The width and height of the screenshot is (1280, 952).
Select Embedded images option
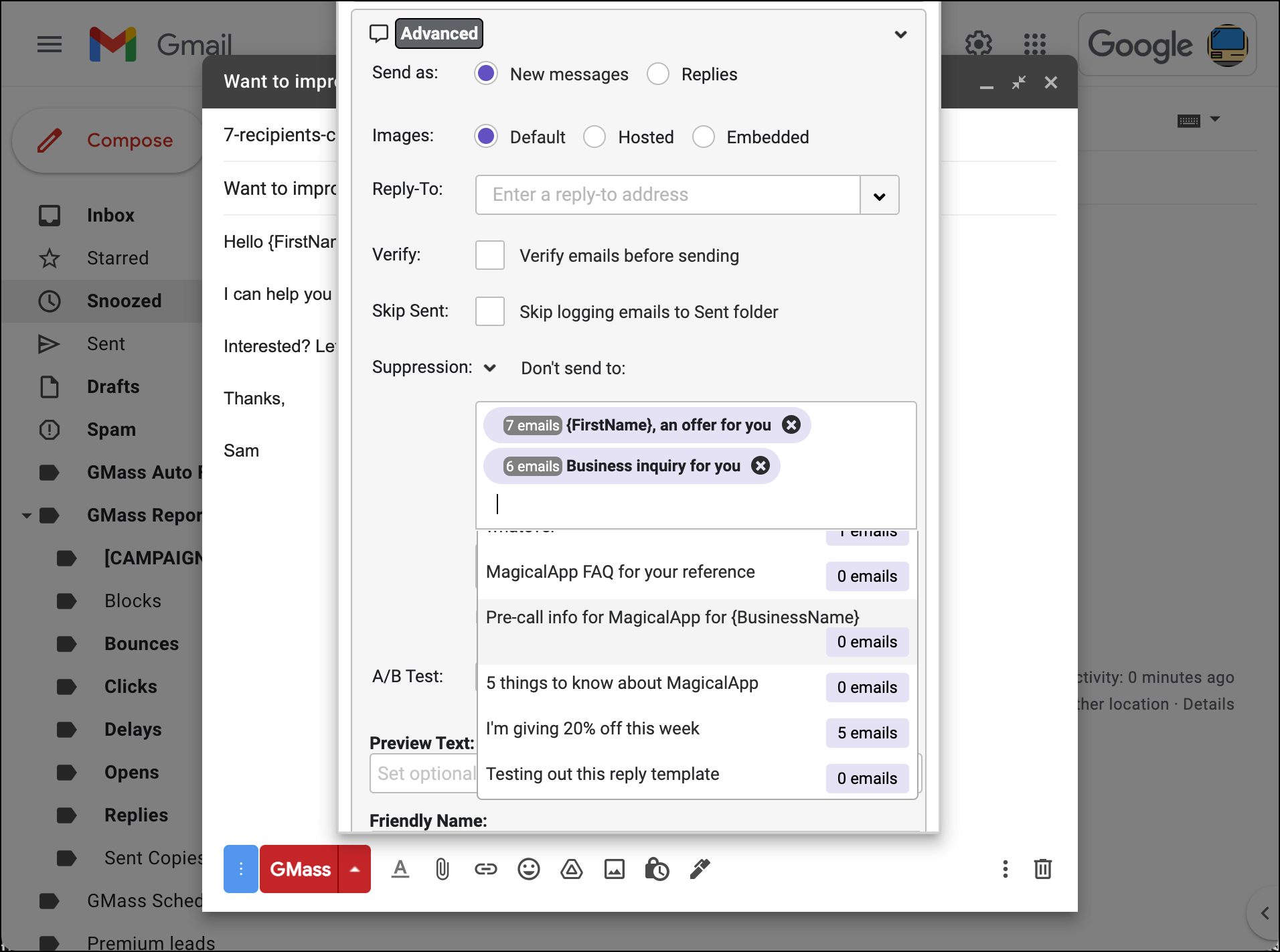coord(704,137)
